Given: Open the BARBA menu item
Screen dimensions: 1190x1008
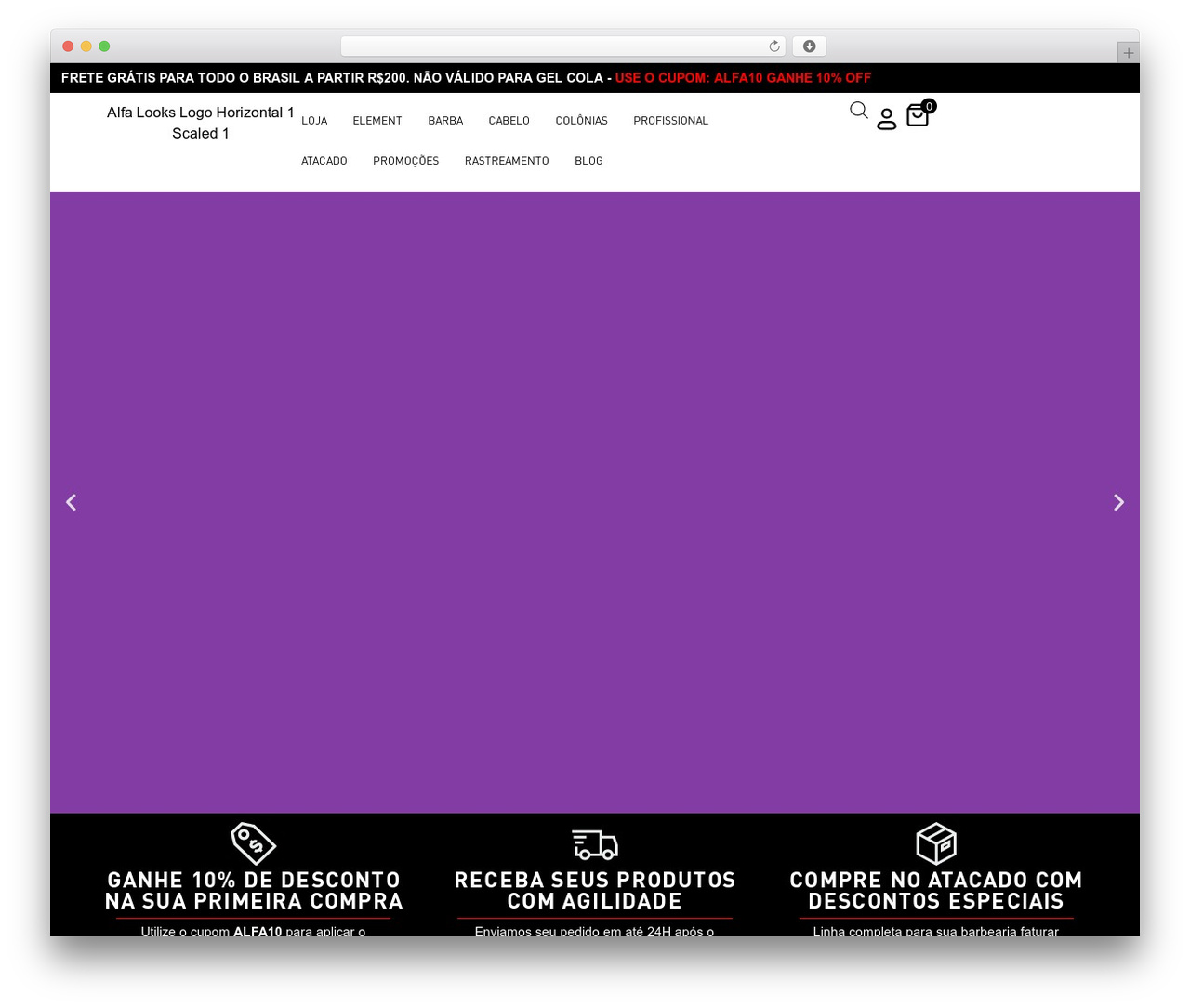Looking at the screenshot, I should [445, 121].
